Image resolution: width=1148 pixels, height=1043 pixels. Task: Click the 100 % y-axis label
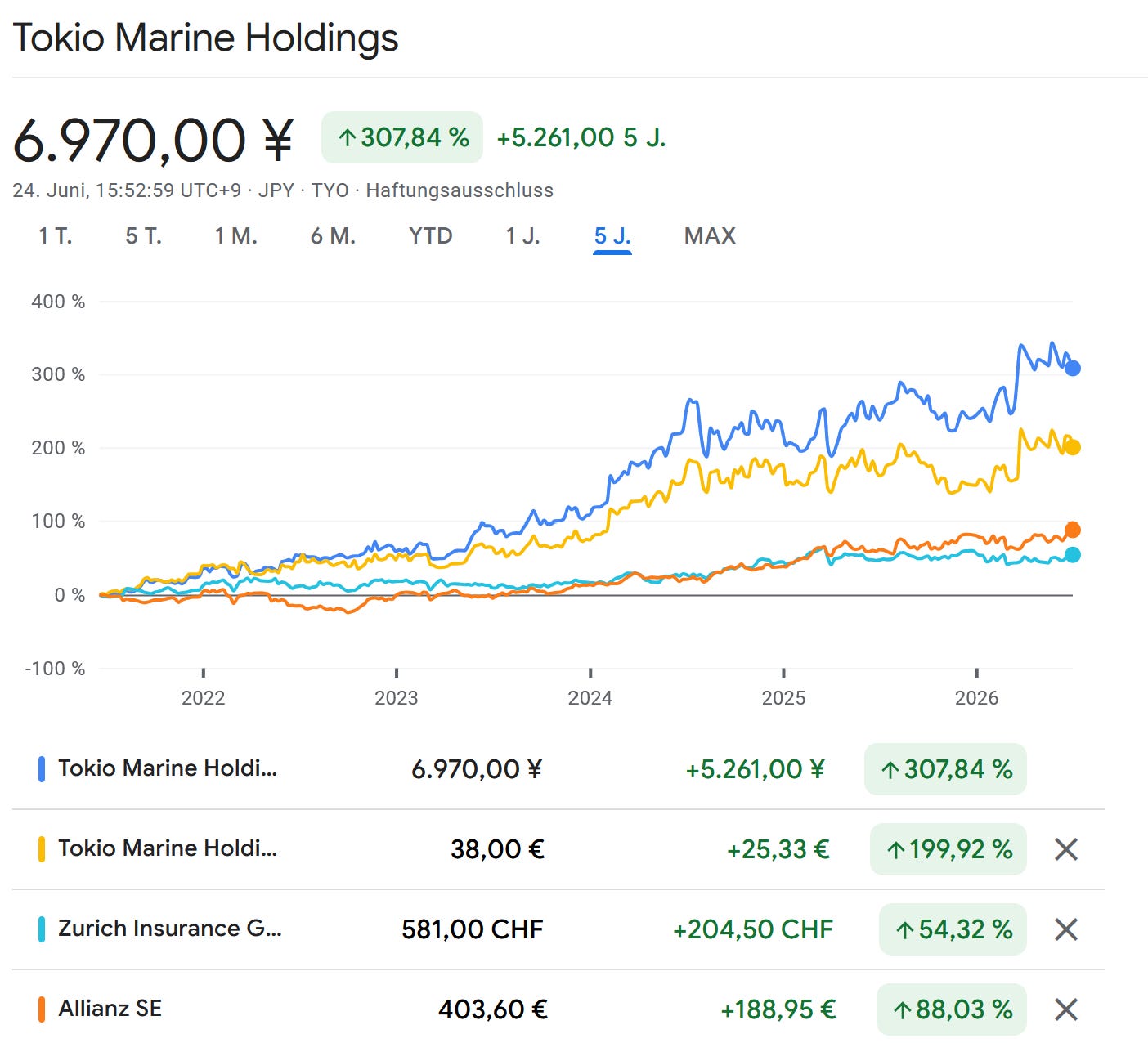click(58, 521)
